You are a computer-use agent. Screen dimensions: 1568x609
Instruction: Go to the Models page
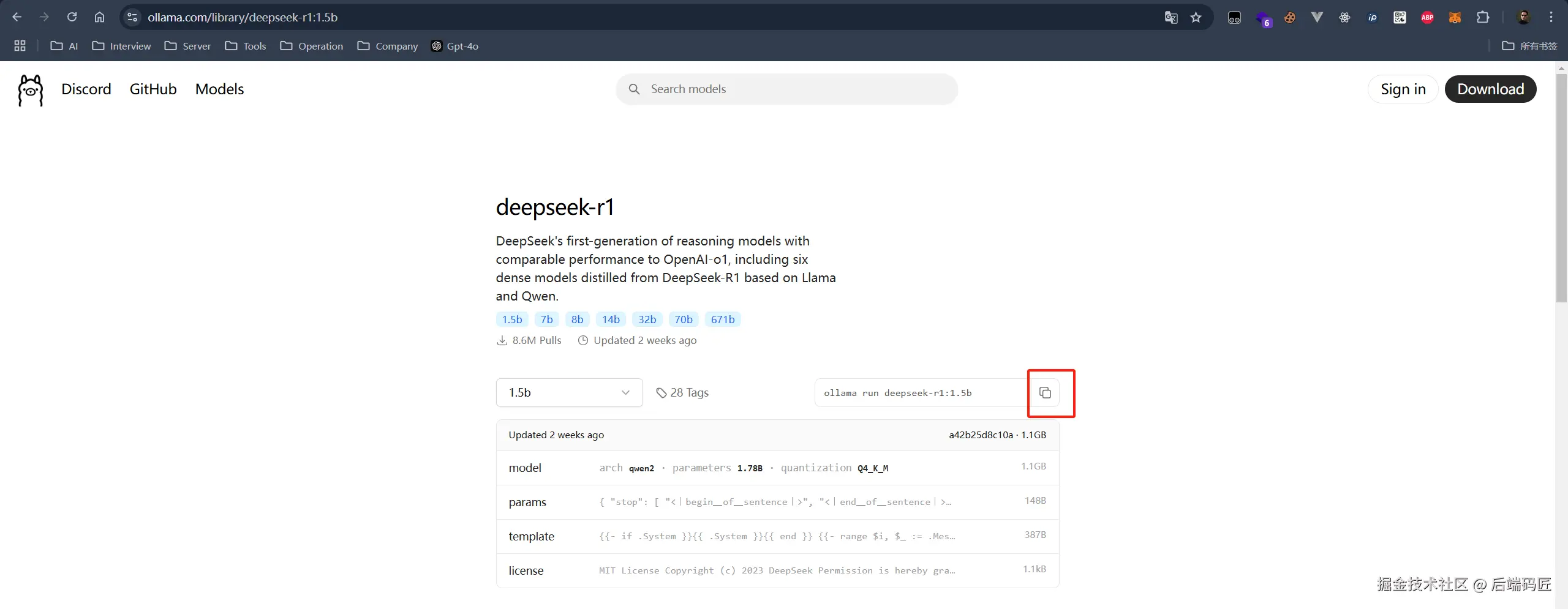(219, 89)
